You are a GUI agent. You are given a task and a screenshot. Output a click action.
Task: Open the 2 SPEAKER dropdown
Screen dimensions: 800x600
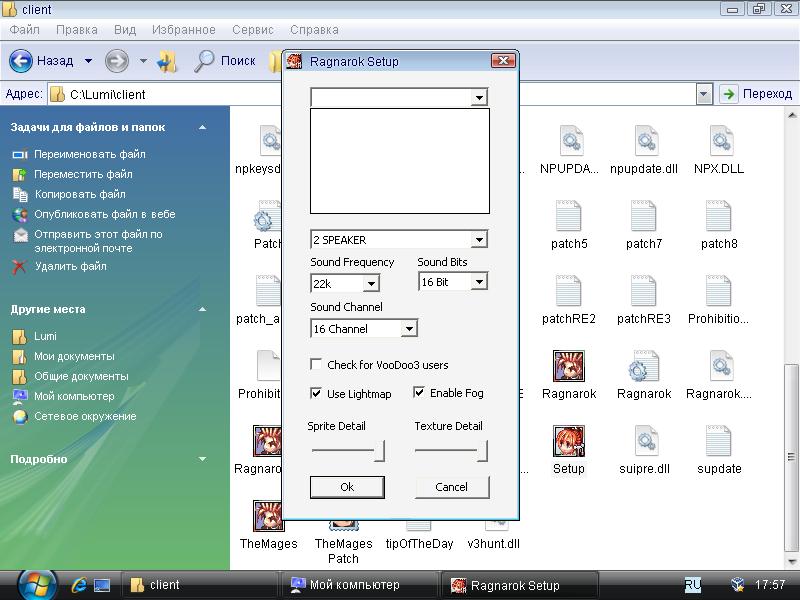pyautogui.click(x=479, y=239)
